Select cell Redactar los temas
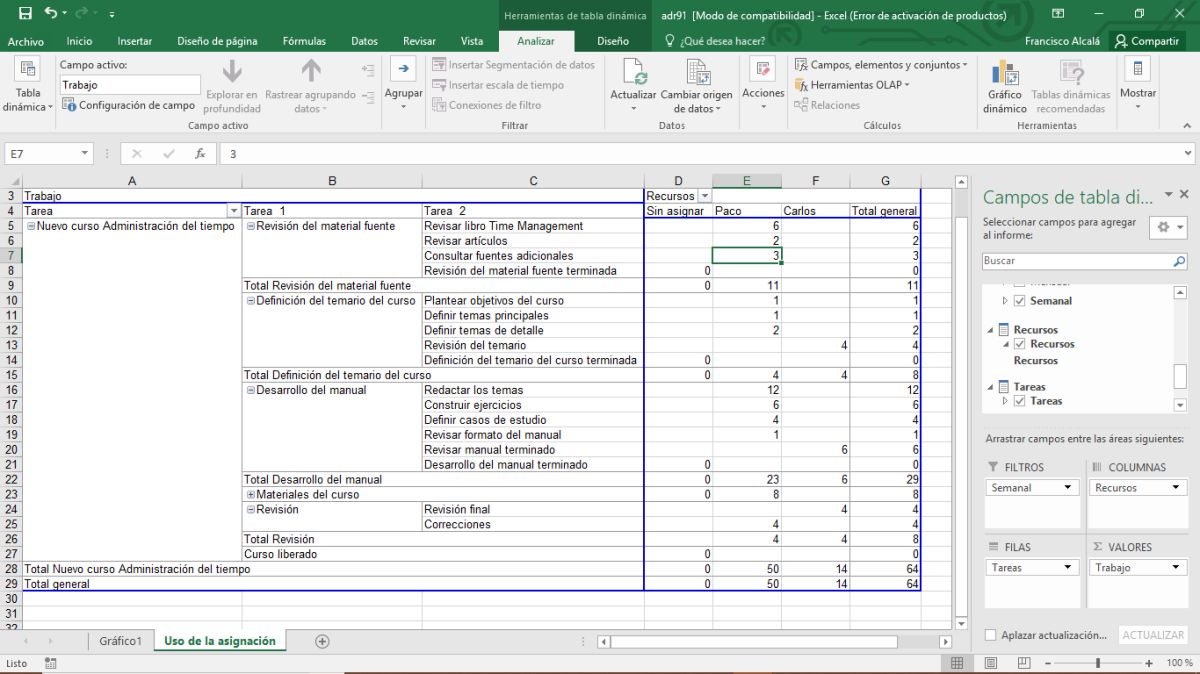 coord(532,390)
